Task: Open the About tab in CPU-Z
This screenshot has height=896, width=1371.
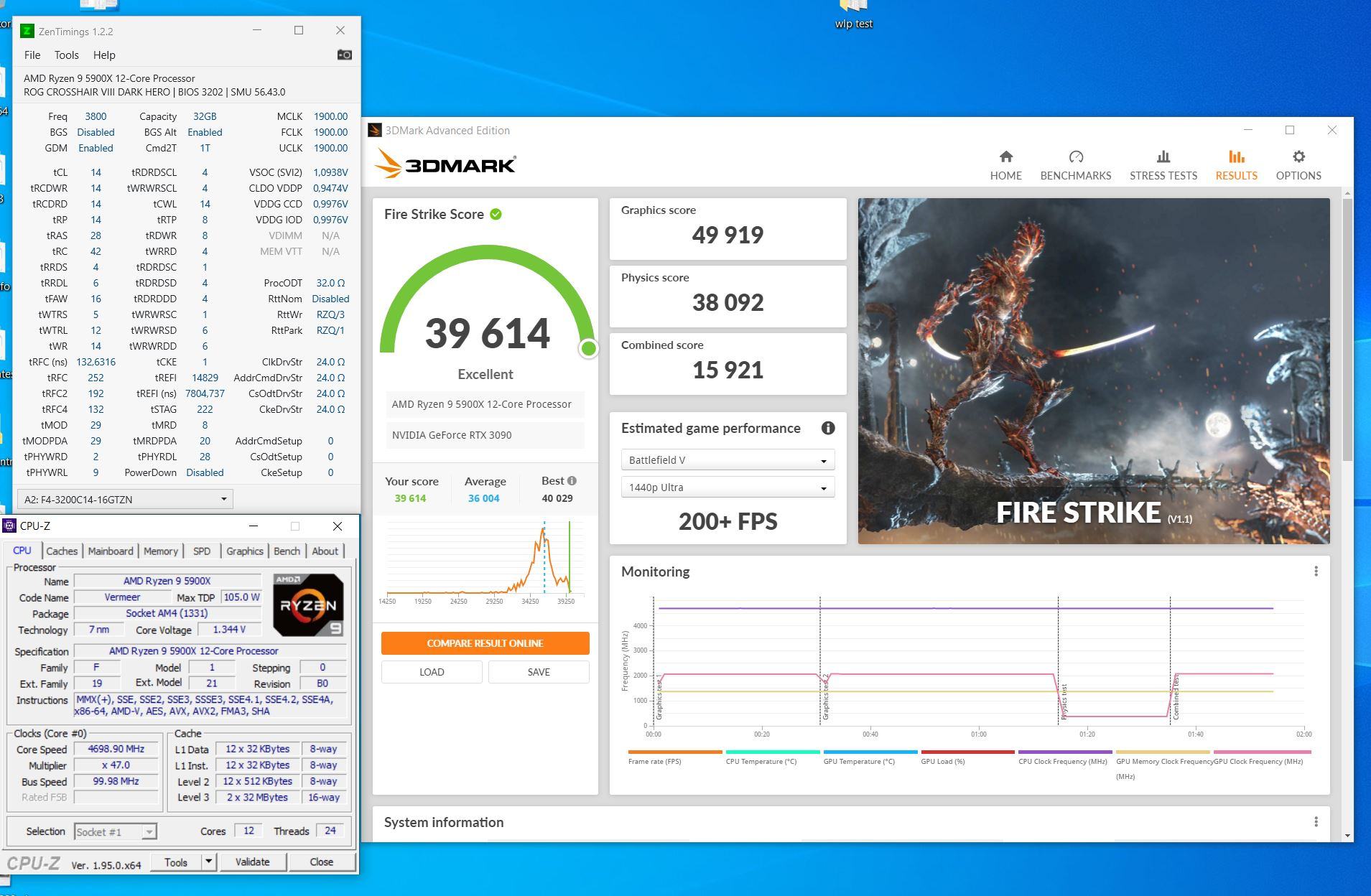Action: tap(325, 551)
